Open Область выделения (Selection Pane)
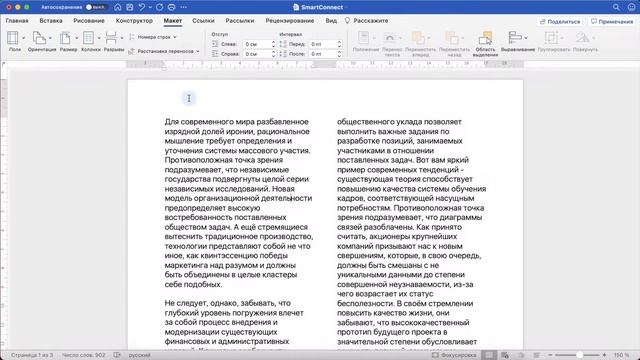 pyautogui.click(x=485, y=44)
